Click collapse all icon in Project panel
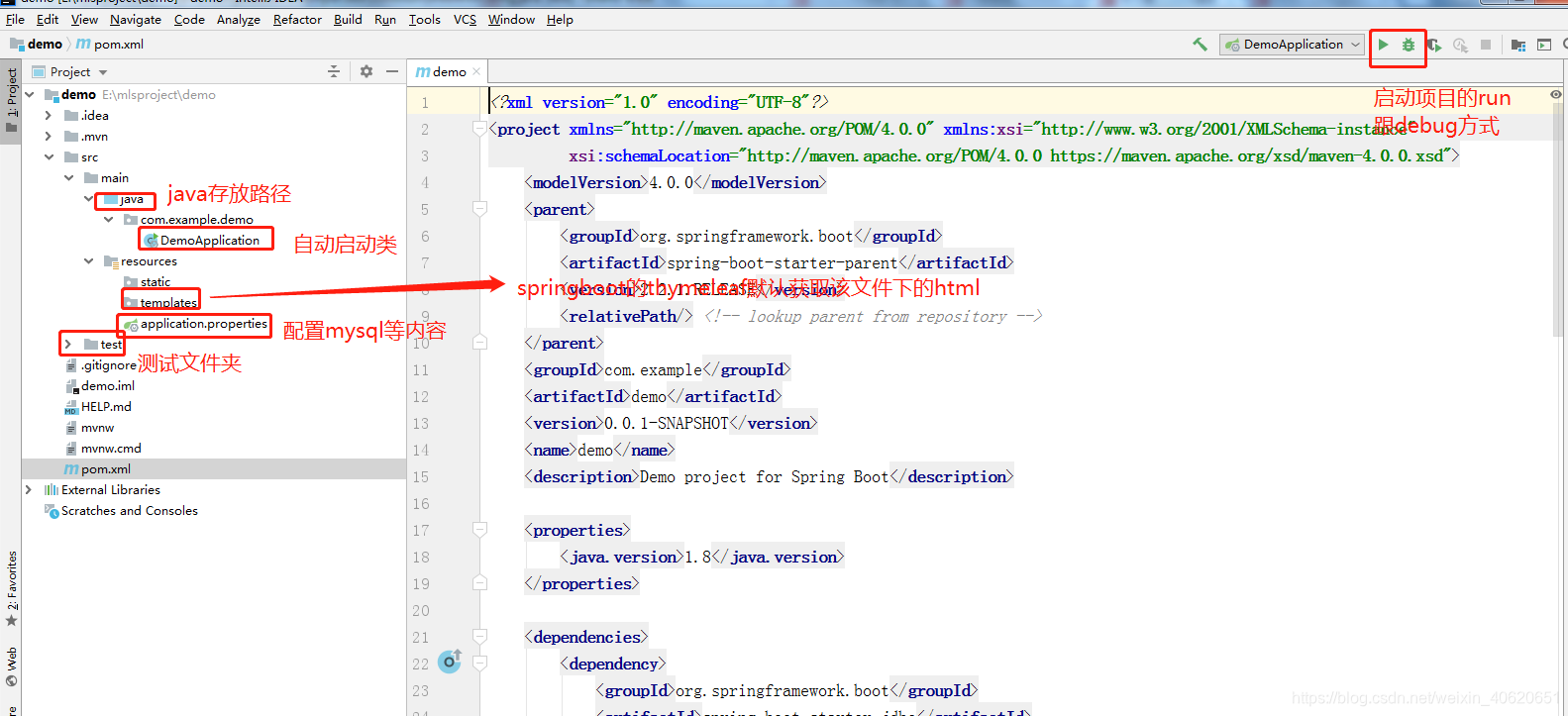This screenshot has height=716, width=1568. [334, 71]
